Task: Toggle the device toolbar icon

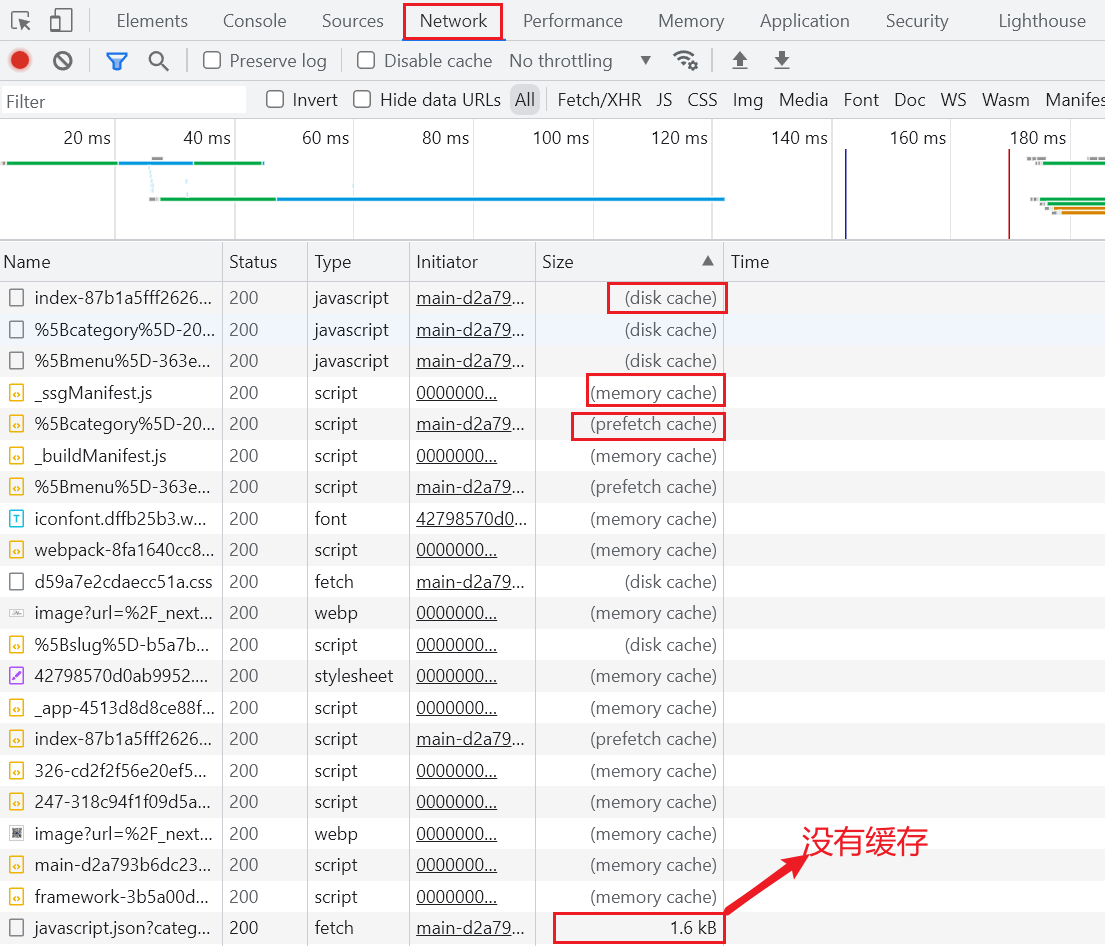Action: (x=61, y=21)
